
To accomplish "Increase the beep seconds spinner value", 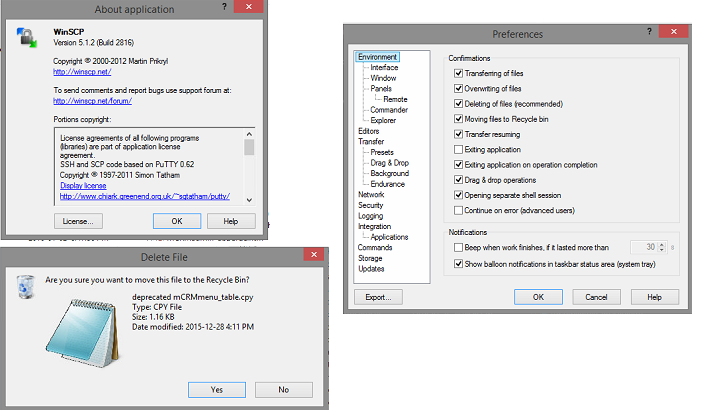I will tap(661, 243).
